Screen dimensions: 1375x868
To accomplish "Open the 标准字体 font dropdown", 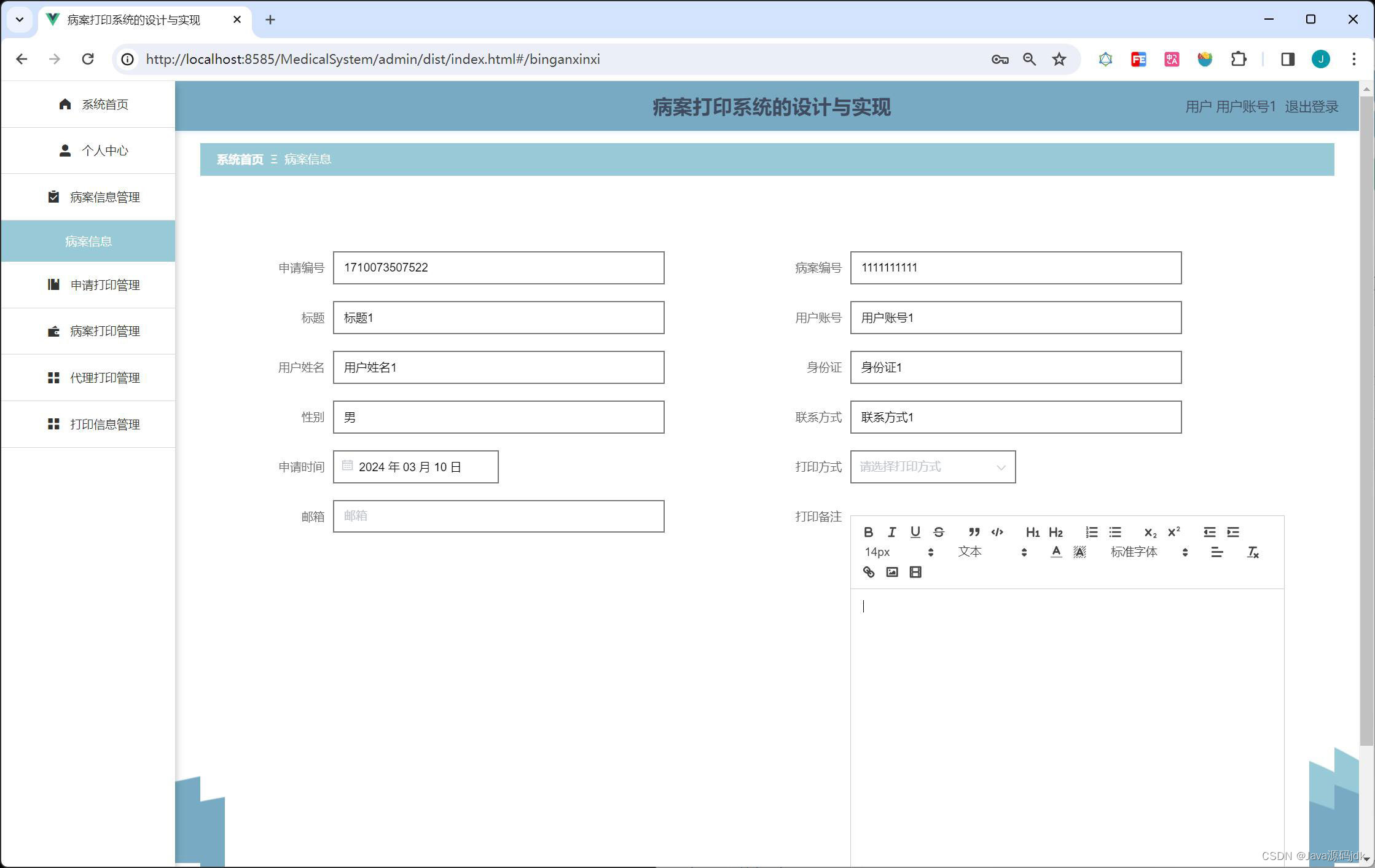I will coord(1148,552).
